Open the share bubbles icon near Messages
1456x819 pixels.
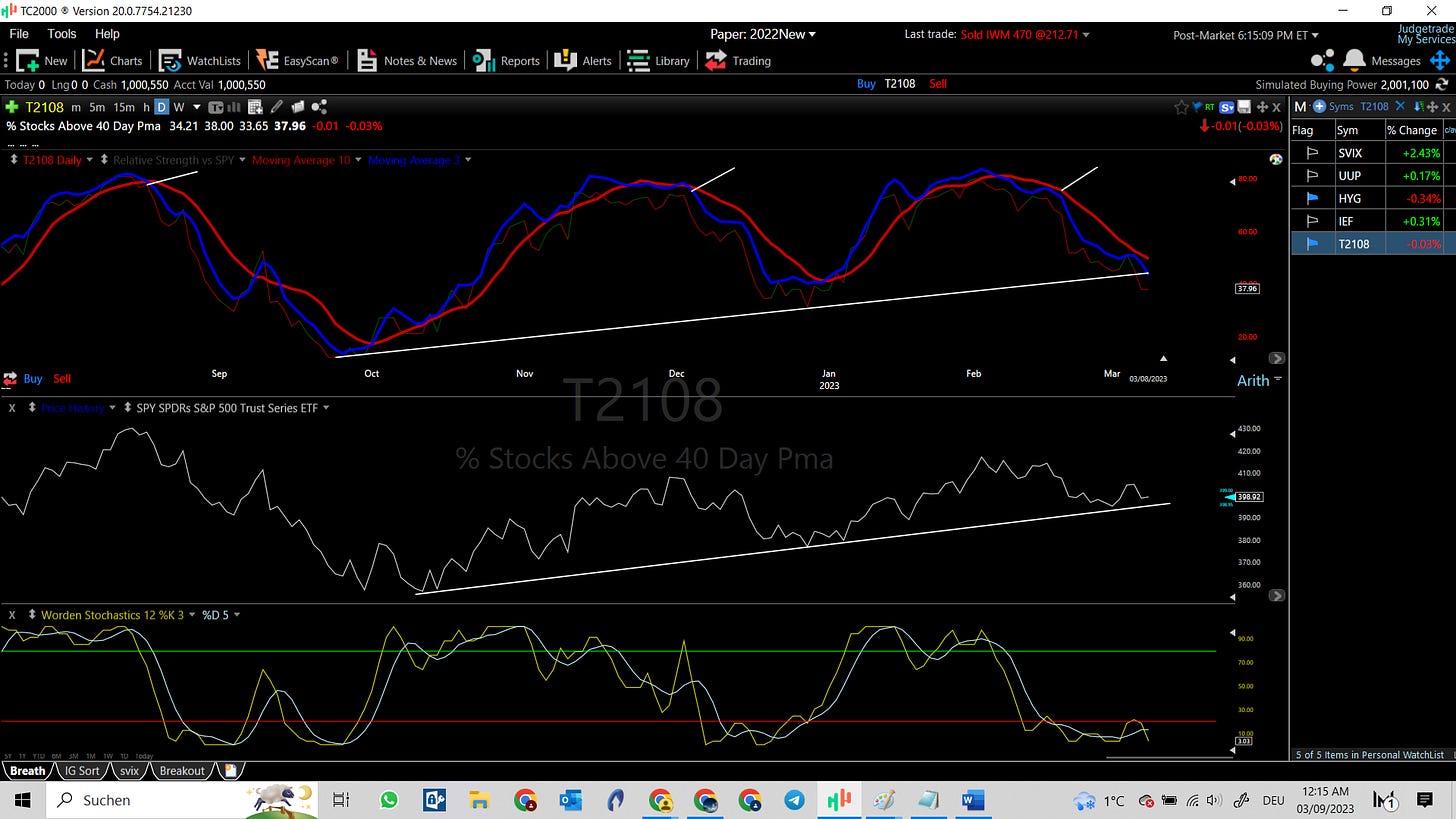pyautogui.click(x=1323, y=60)
